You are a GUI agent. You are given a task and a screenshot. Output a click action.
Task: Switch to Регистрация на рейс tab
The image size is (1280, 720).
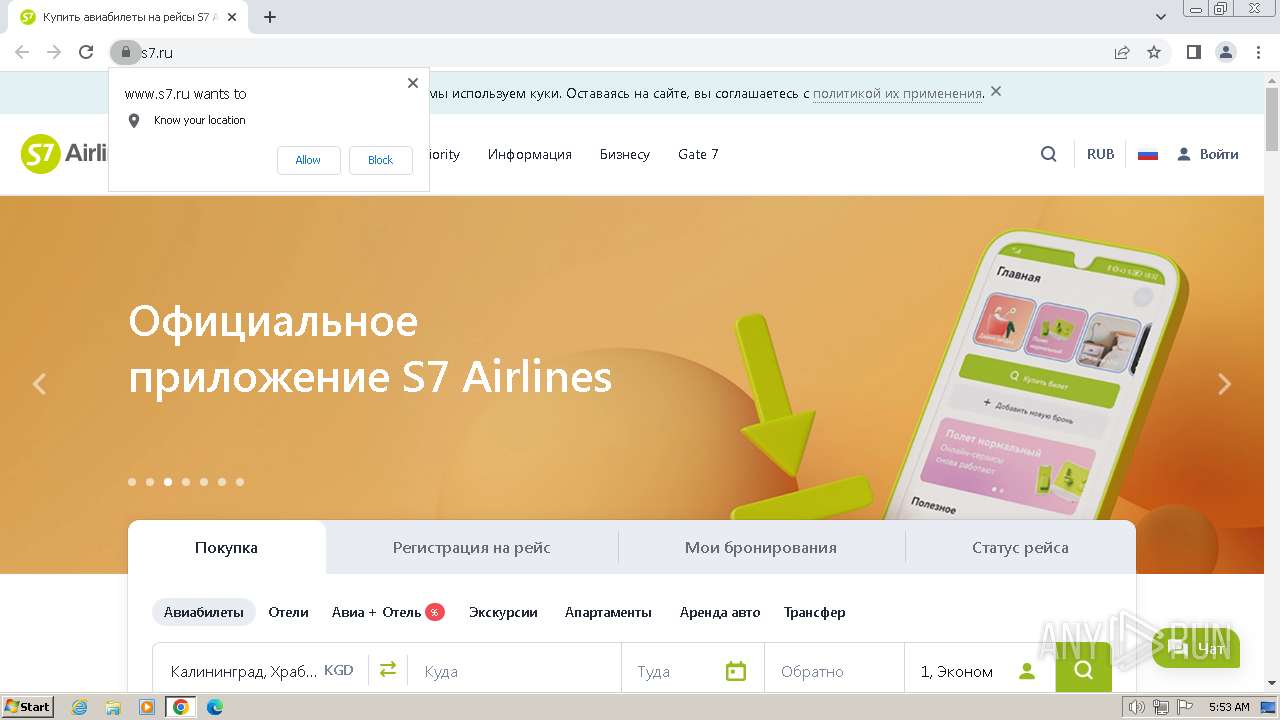pos(472,547)
